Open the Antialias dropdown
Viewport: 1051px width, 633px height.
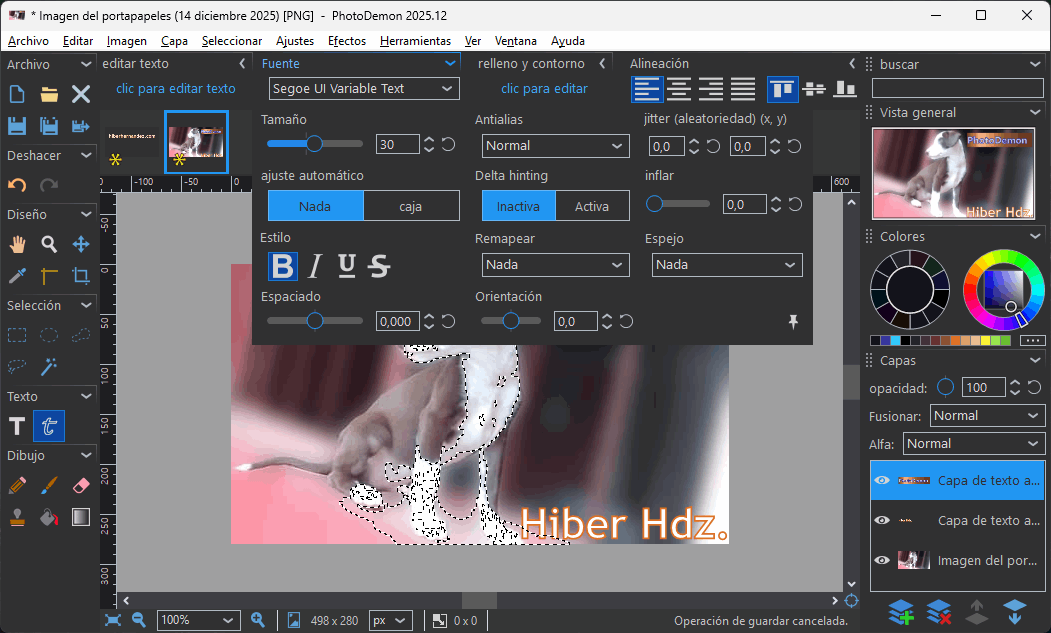[555, 146]
